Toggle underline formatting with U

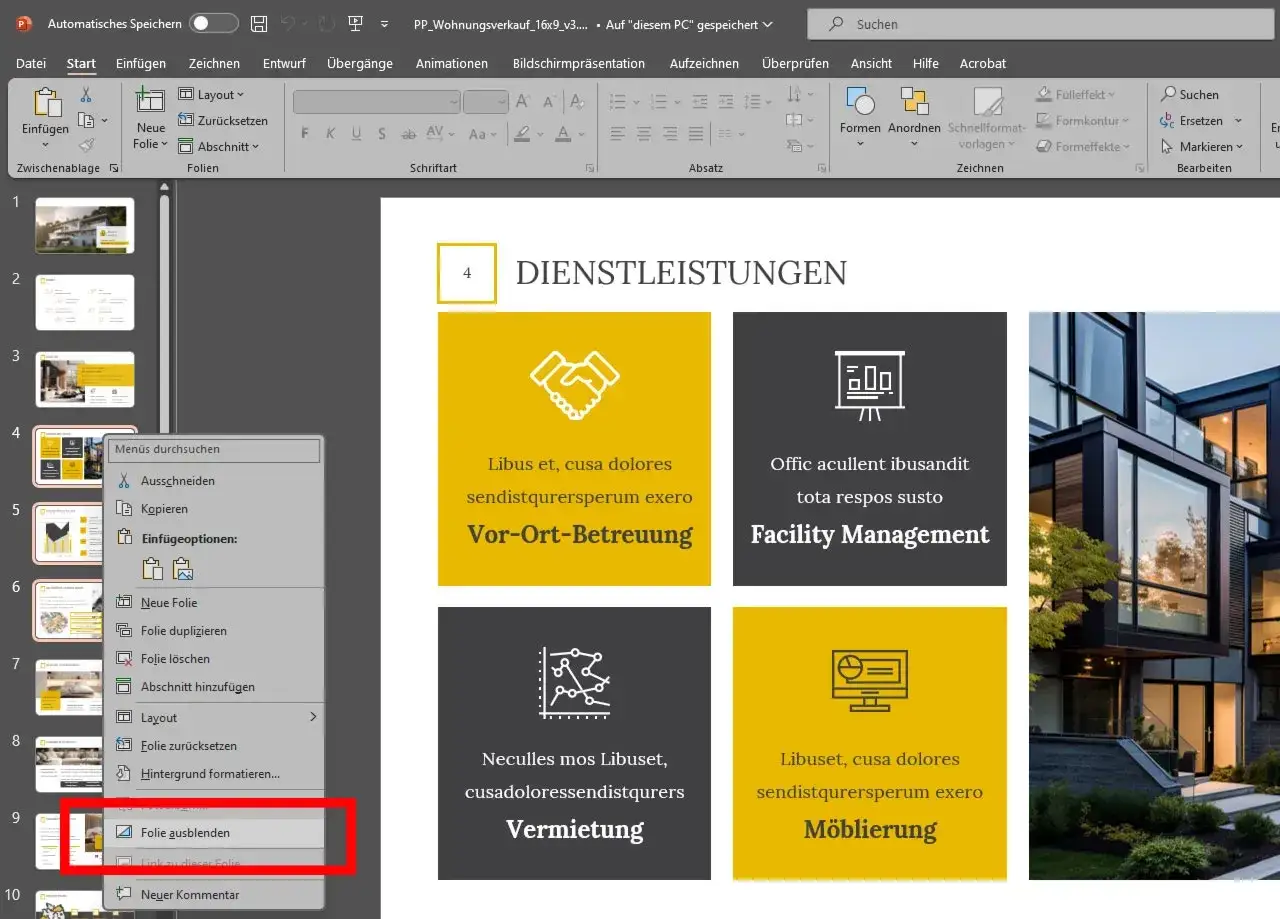coord(357,133)
